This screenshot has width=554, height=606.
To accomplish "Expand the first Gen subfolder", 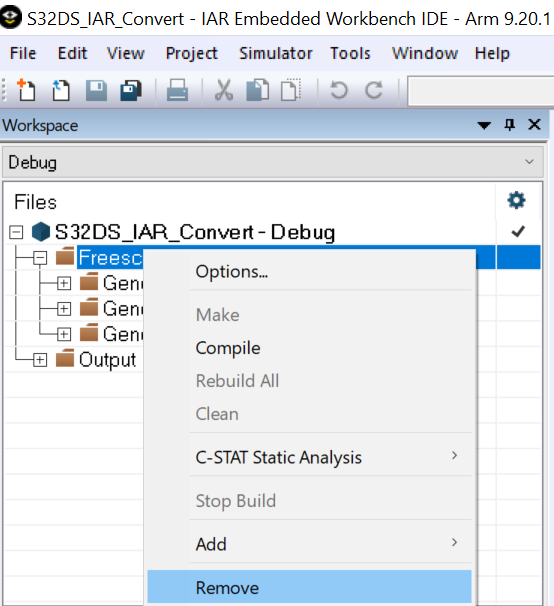I will 64,283.
